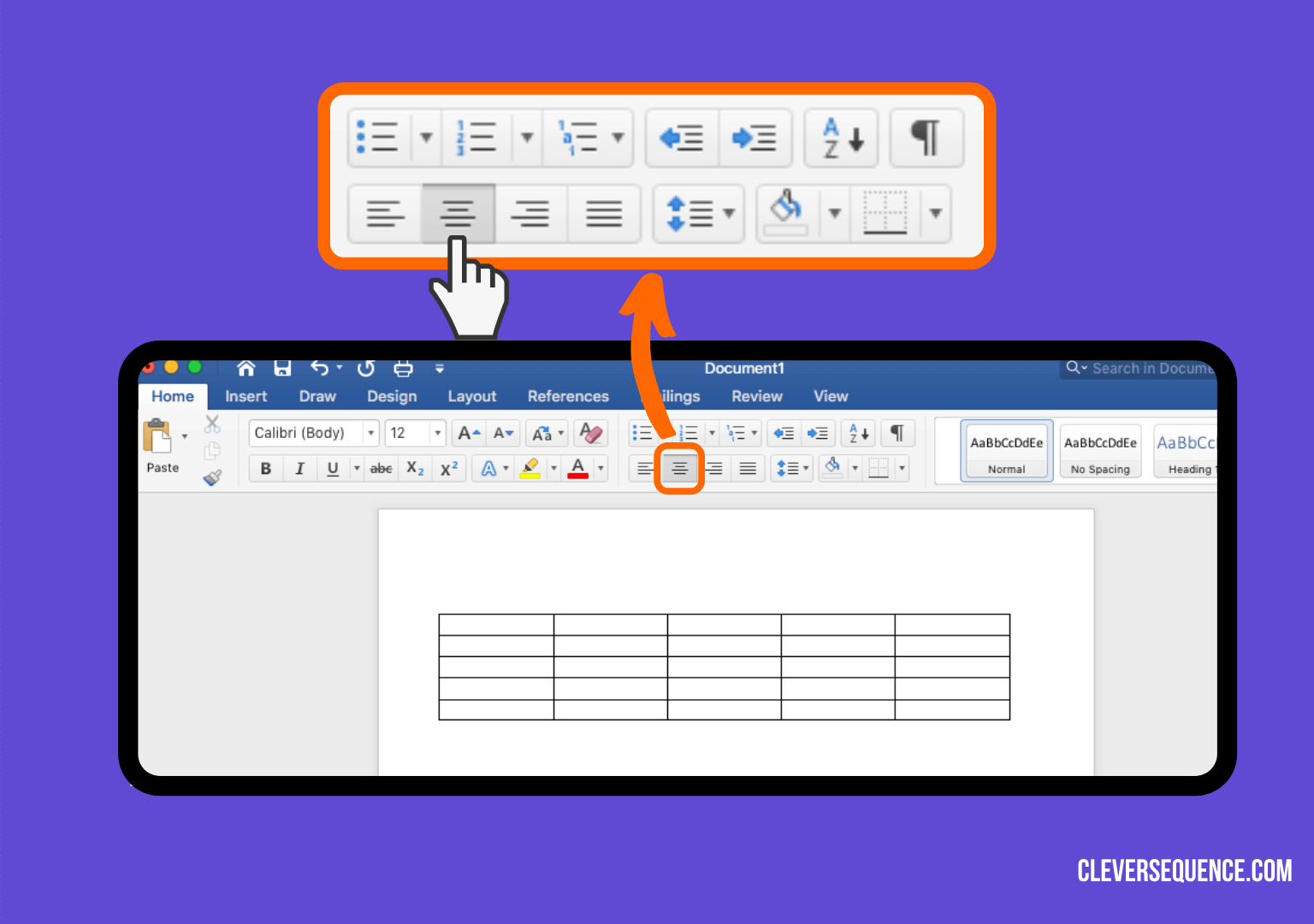
Task: Switch to the References ribbon tab
Action: (568, 395)
